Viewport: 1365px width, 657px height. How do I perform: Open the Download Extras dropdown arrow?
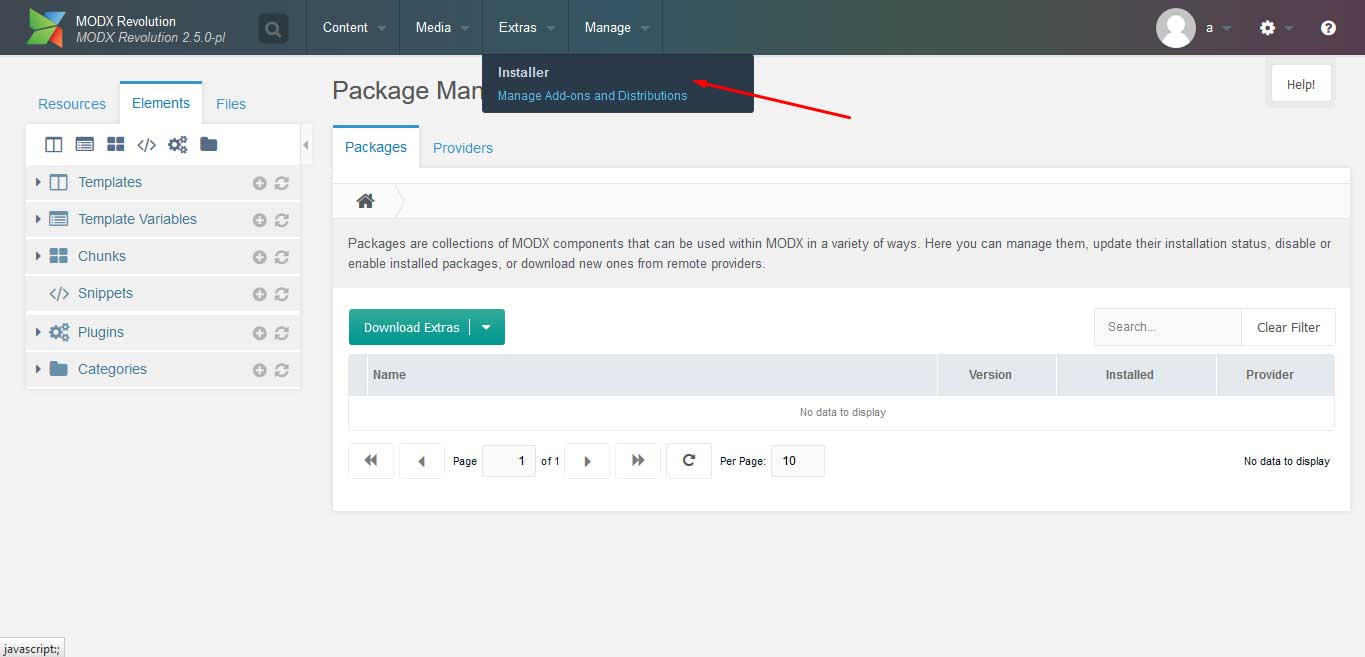(486, 327)
